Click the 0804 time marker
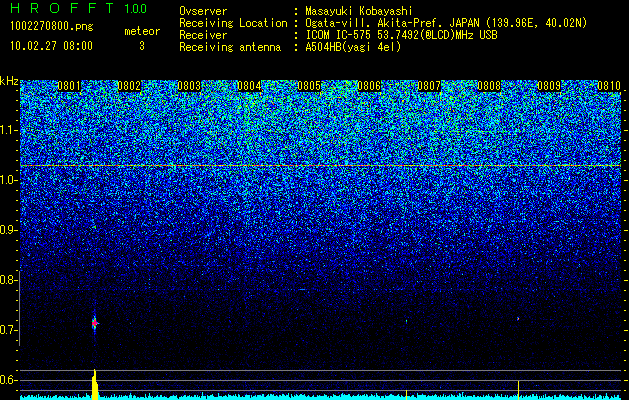 (x=249, y=86)
